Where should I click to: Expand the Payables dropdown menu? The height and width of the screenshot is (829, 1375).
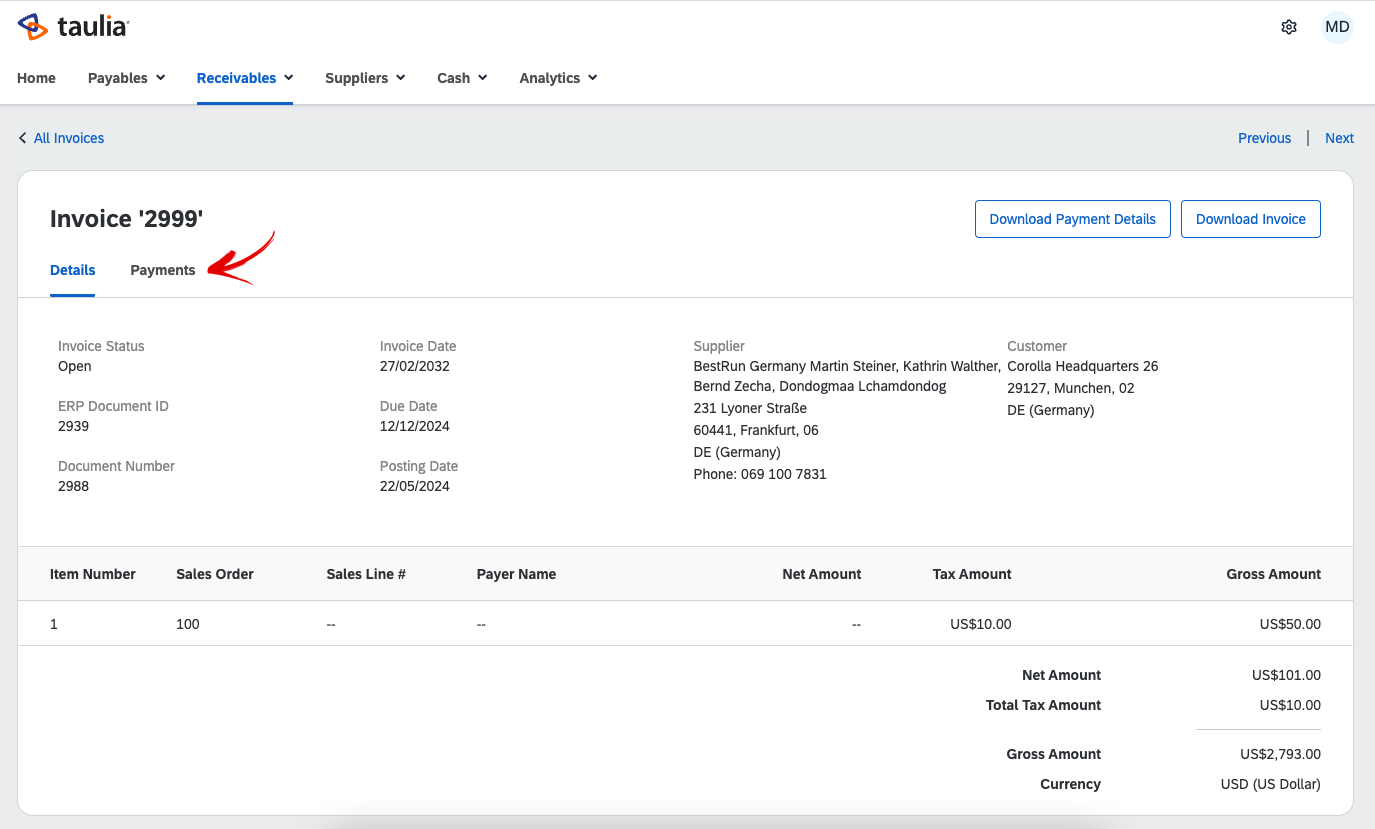pyautogui.click(x=127, y=78)
